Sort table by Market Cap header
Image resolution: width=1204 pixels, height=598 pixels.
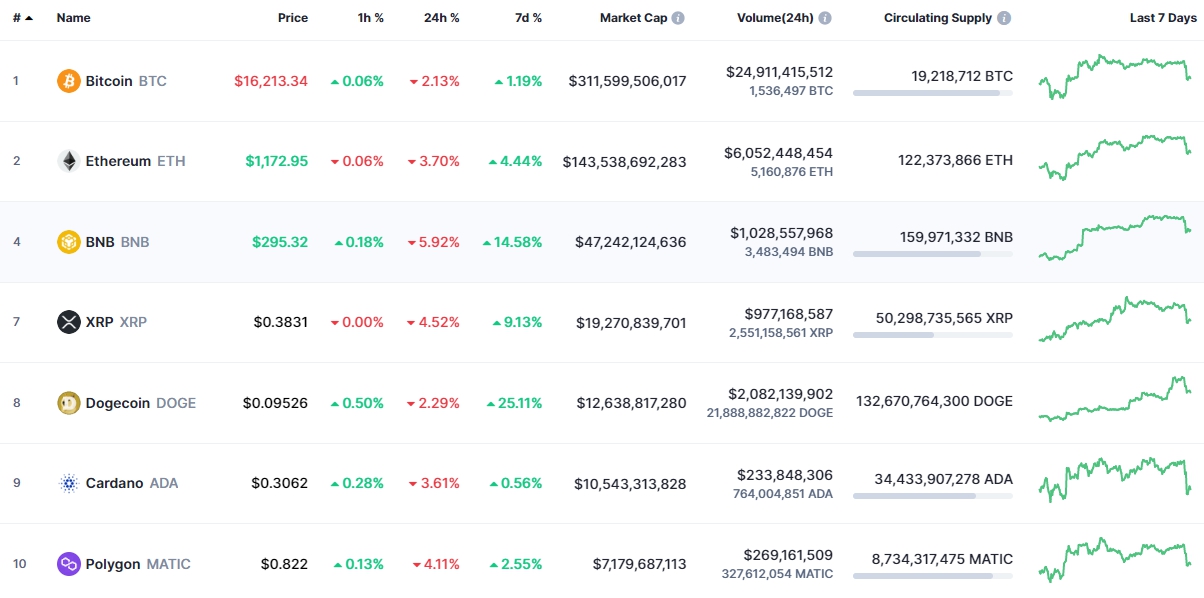pyautogui.click(x=632, y=18)
